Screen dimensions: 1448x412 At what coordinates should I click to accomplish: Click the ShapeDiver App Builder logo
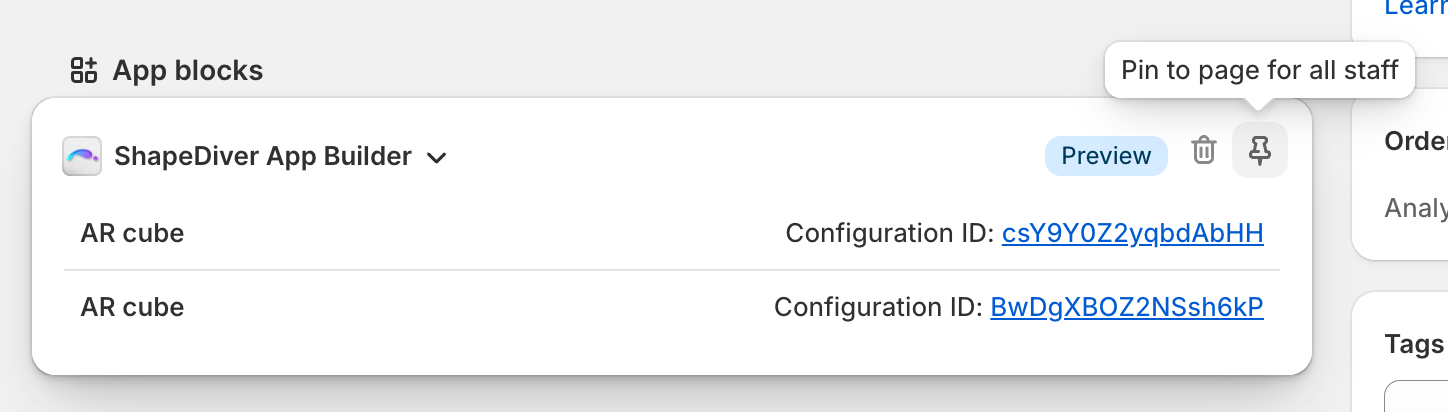pos(82,156)
